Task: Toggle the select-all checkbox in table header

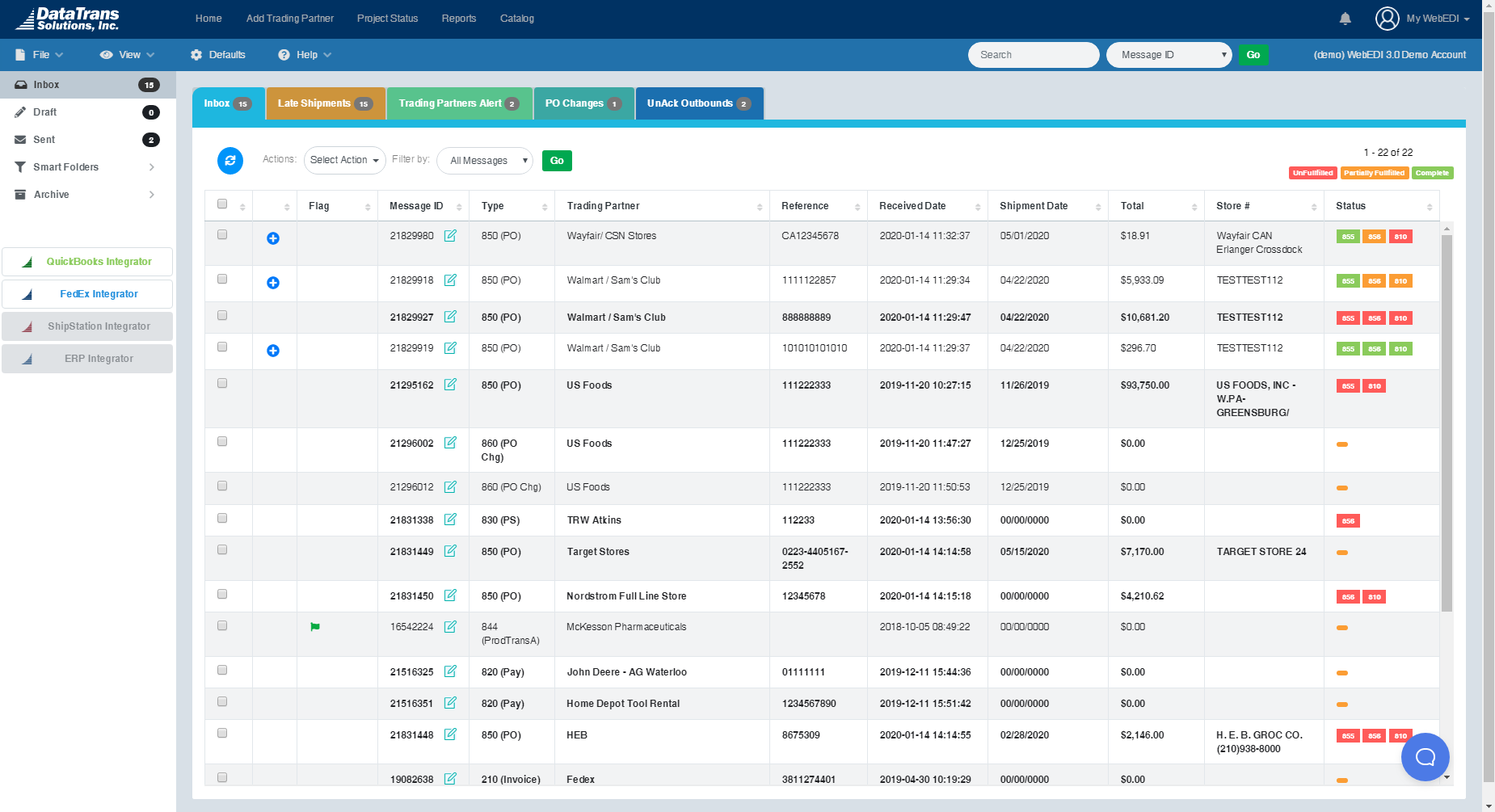Action: click(222, 204)
